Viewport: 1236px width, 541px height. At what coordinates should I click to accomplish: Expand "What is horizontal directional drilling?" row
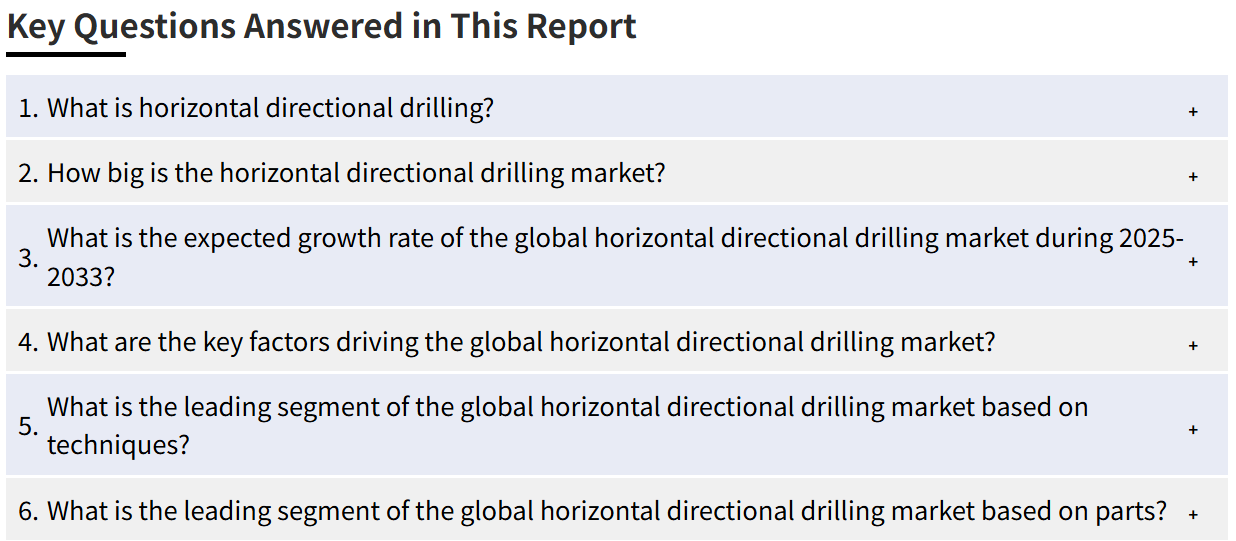617,107
